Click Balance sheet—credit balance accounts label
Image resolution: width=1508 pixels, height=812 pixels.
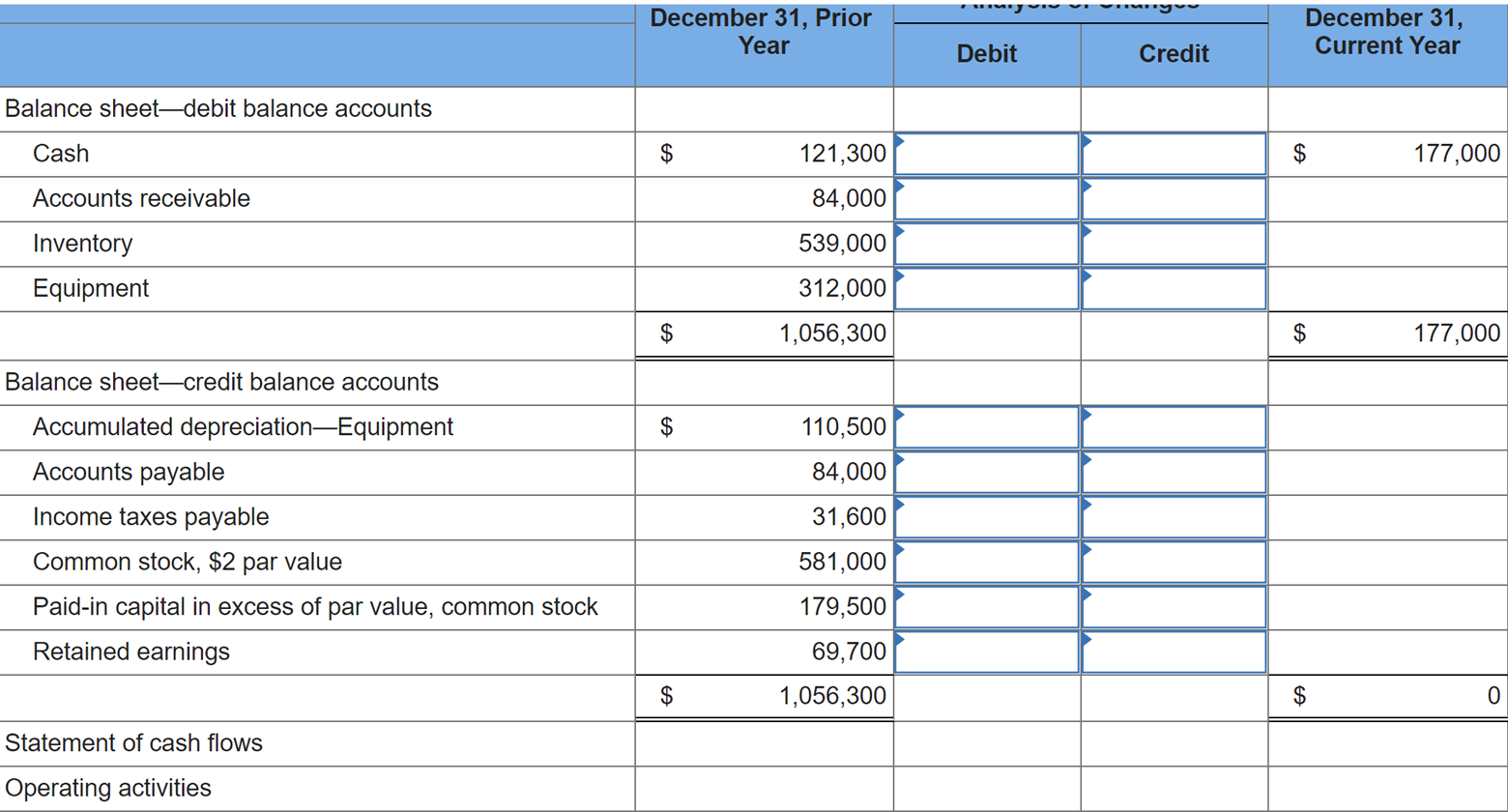pyautogui.click(x=221, y=382)
